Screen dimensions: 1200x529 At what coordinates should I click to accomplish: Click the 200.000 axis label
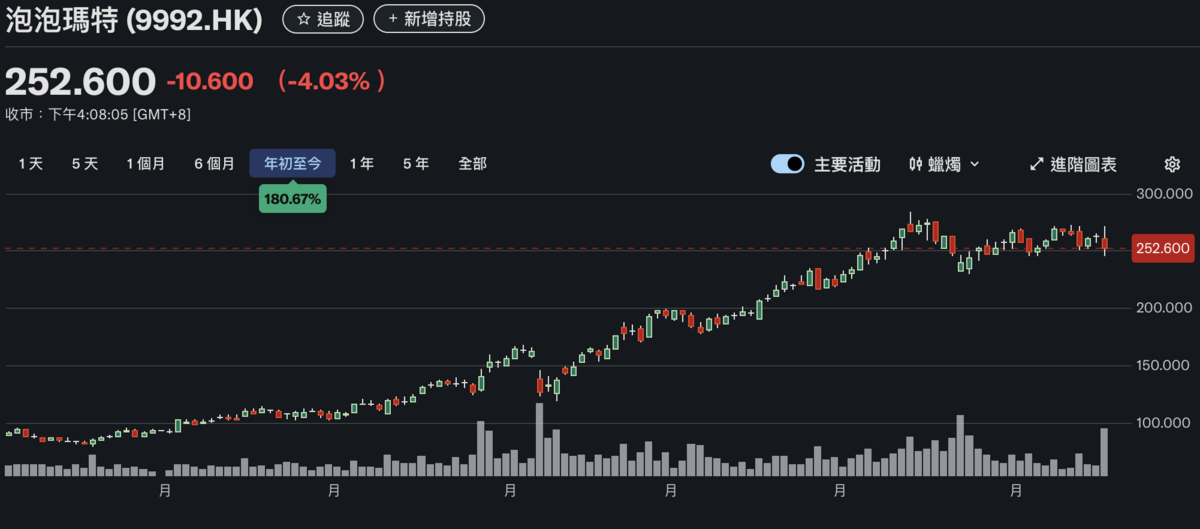(1165, 308)
